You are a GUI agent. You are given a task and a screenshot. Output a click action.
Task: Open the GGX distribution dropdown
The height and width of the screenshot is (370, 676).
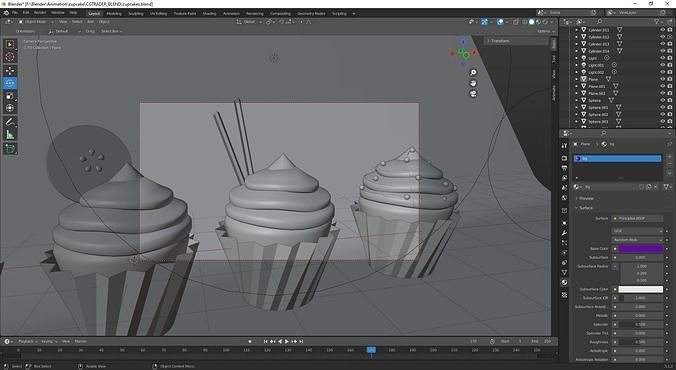pyautogui.click(x=638, y=231)
